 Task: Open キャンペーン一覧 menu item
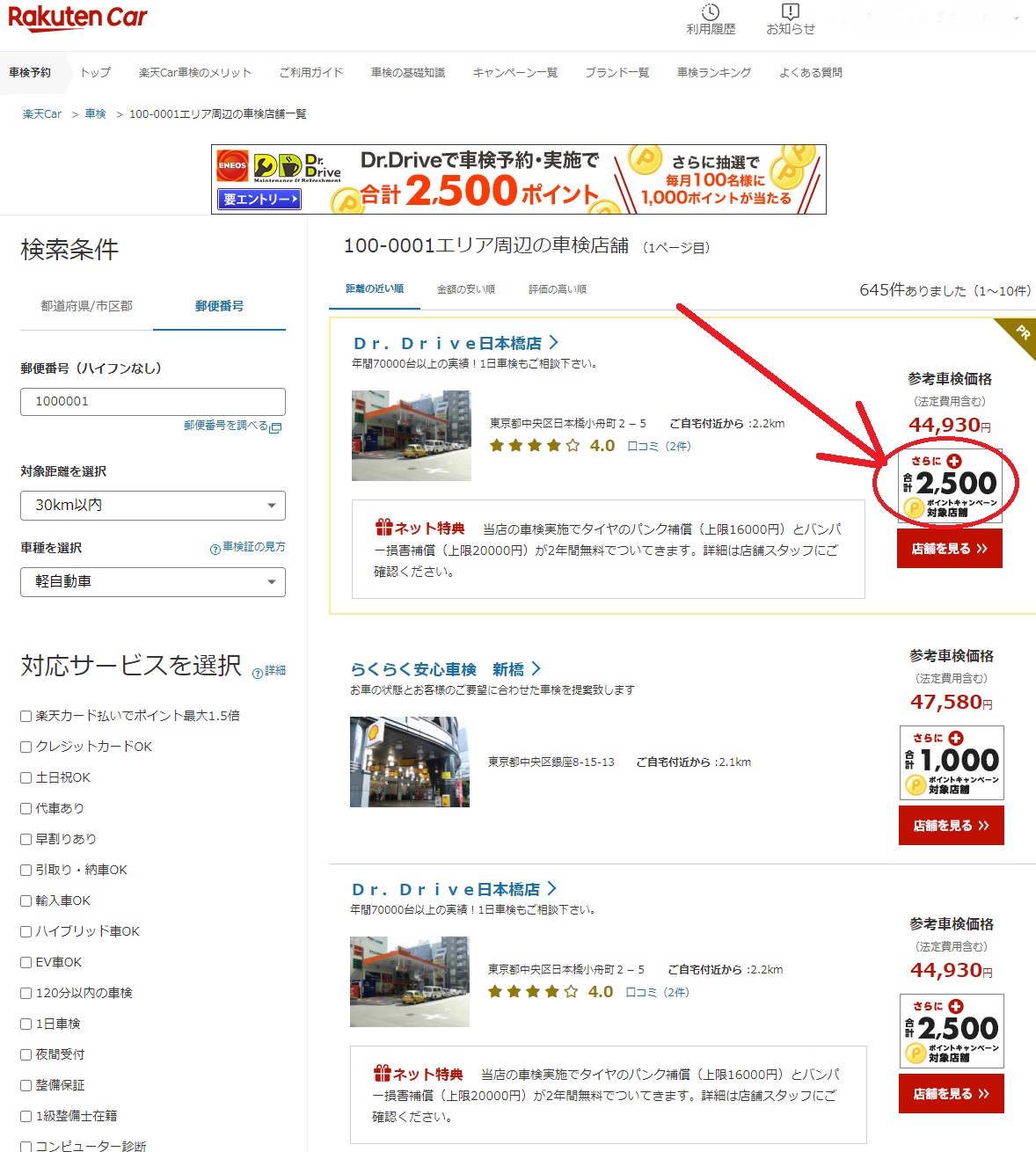[515, 72]
